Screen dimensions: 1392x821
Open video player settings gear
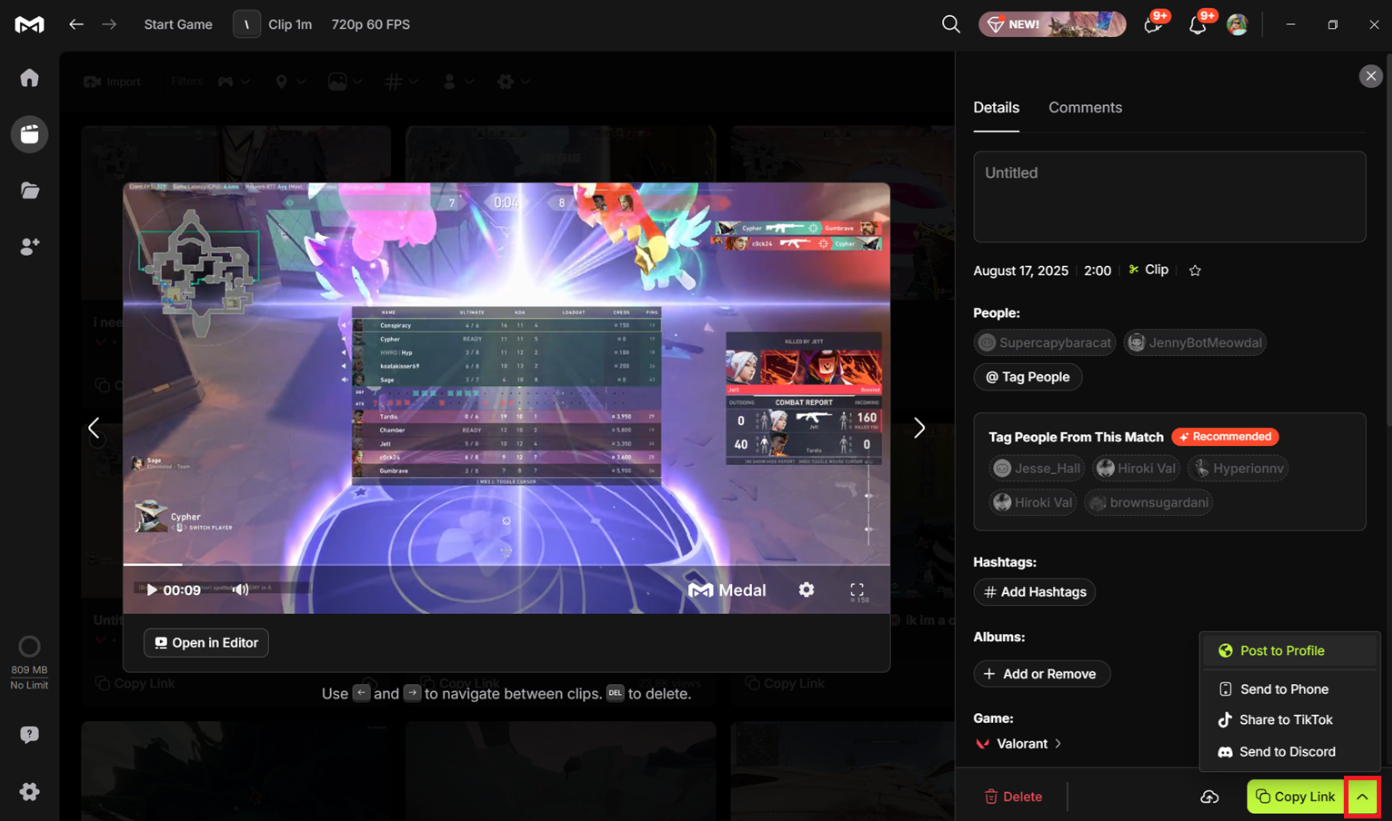(806, 590)
